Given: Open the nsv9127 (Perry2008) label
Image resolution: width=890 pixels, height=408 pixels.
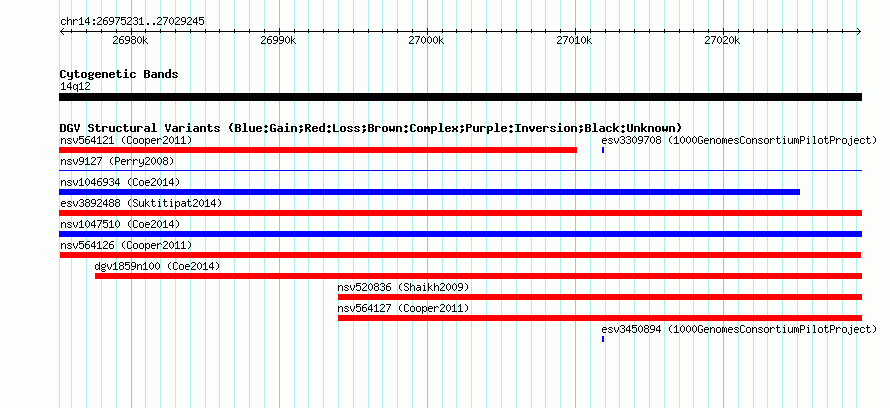Looking at the screenshot, I should [x=117, y=161].
